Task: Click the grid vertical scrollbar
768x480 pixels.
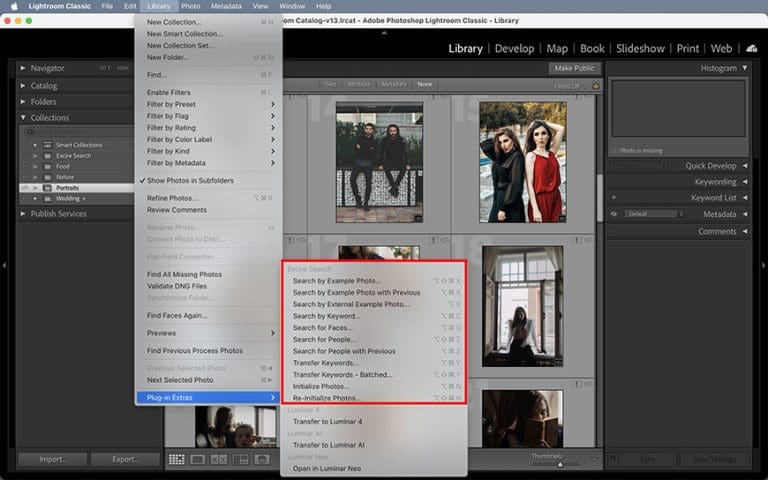Action: coord(600,198)
